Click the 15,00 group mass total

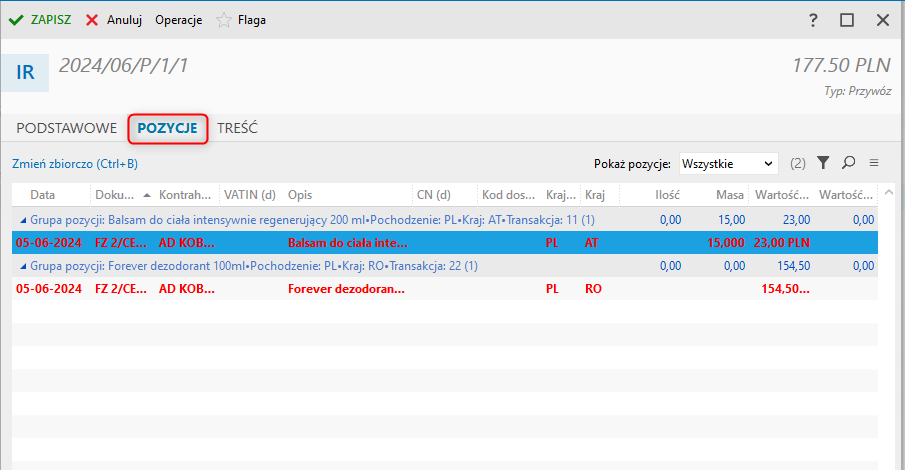point(732,220)
